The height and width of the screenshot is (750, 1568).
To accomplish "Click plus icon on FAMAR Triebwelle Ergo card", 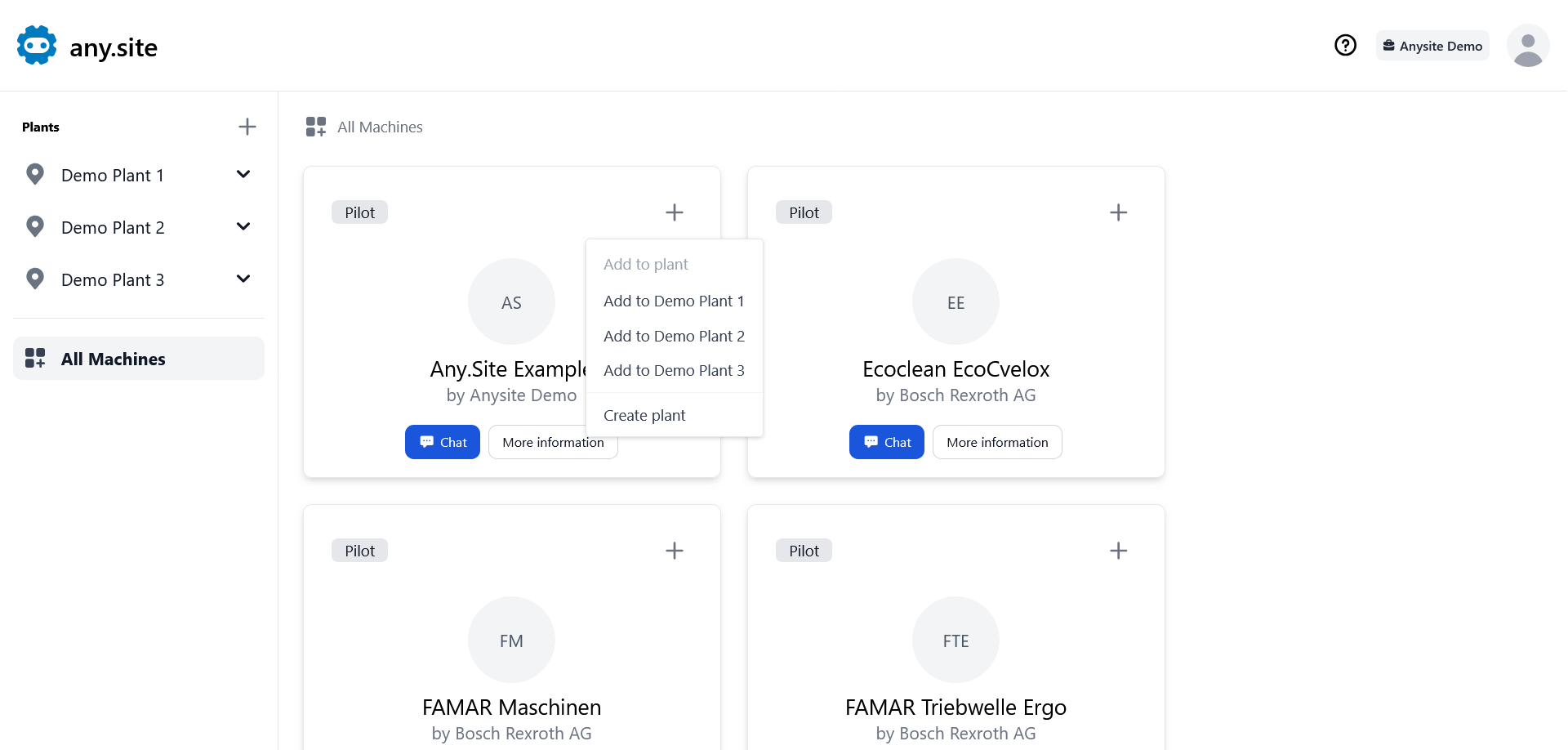I will point(1118,551).
